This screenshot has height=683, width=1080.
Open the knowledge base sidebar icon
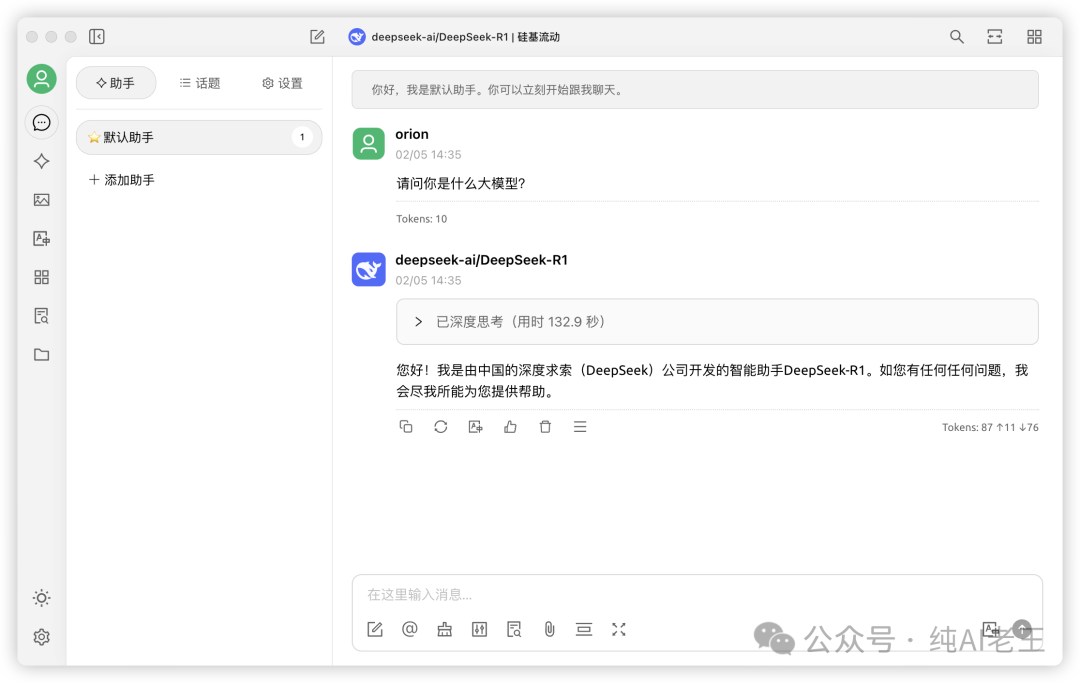(41, 315)
